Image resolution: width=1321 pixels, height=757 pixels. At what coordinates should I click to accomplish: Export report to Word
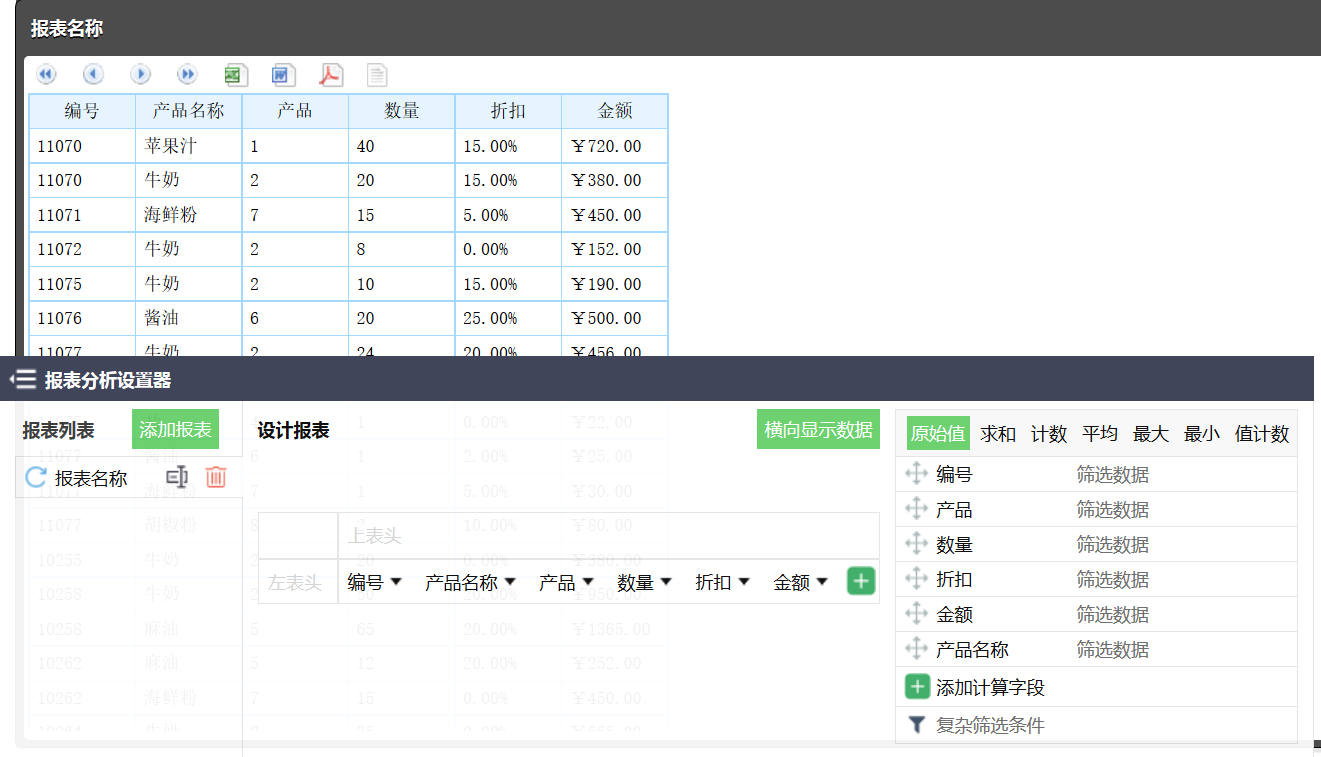(284, 75)
